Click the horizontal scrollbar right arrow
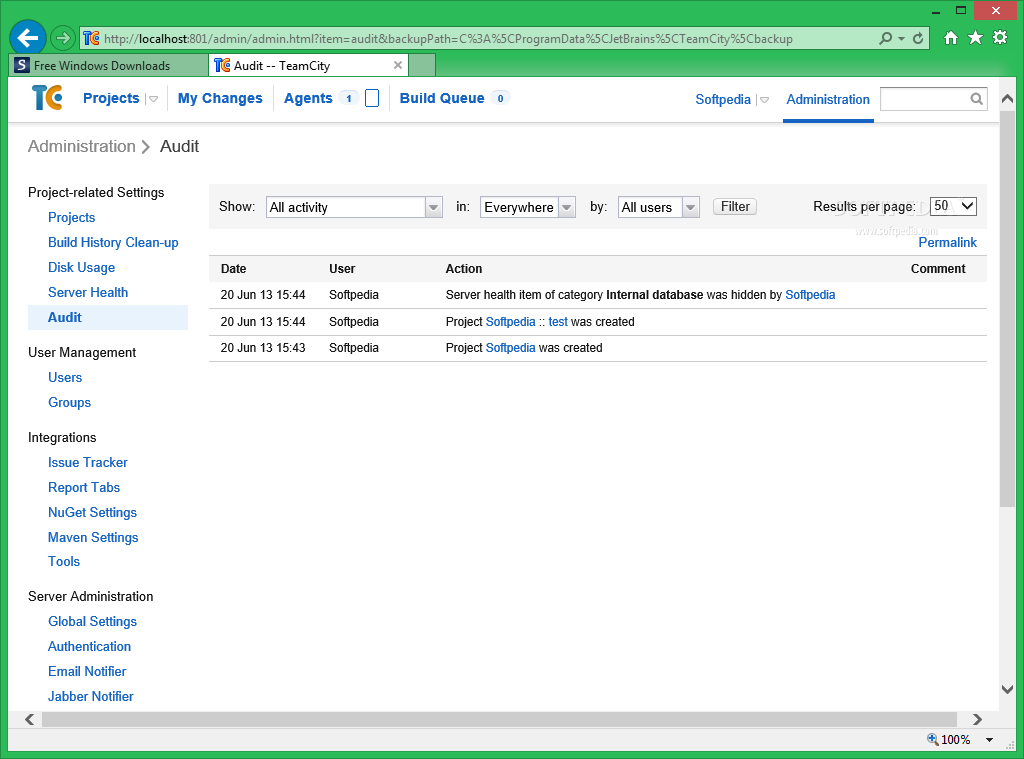The height and width of the screenshot is (759, 1024). (977, 719)
